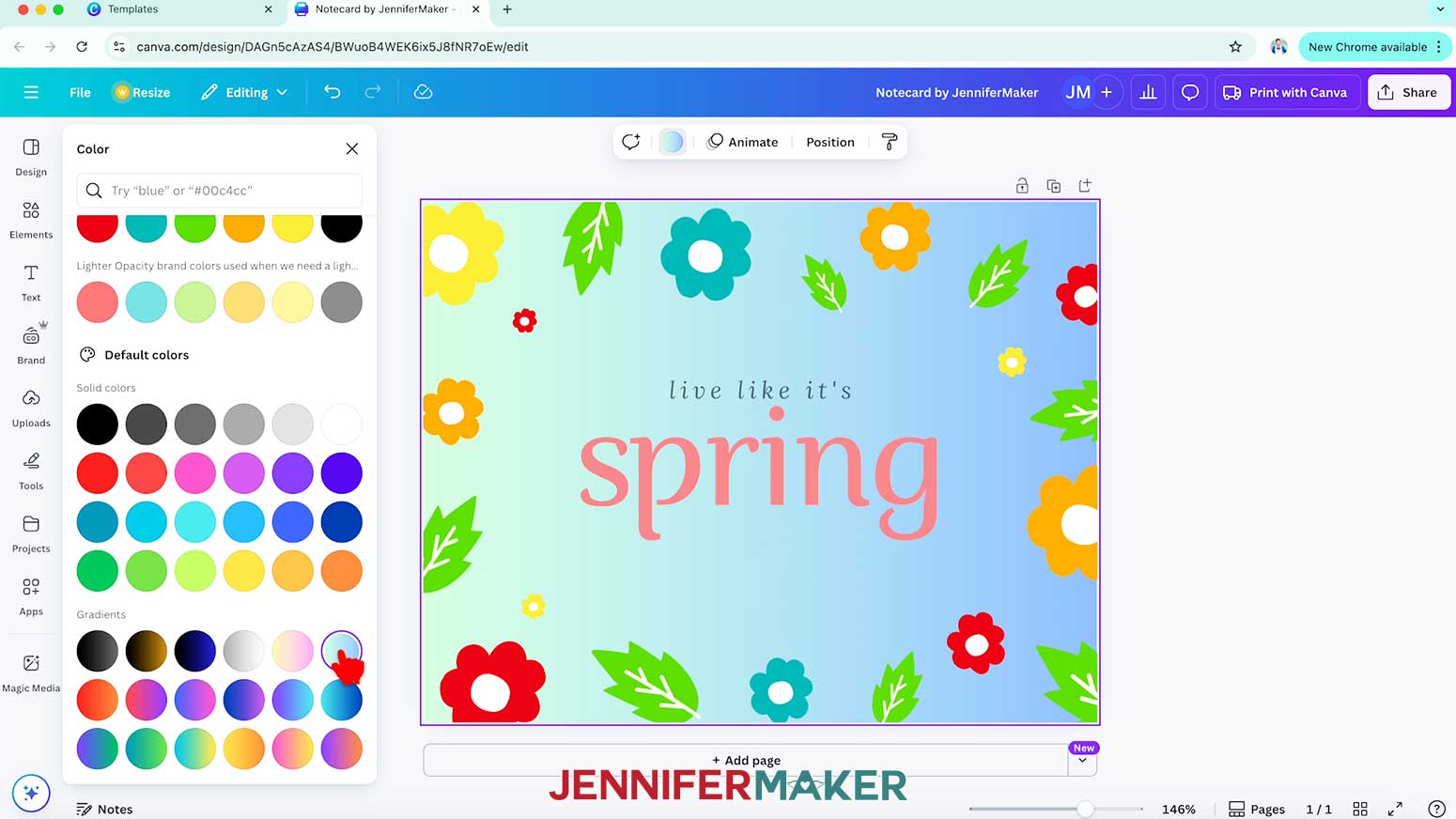This screenshot has height=819, width=1456.
Task: Click the Add page button
Action: 746,761
